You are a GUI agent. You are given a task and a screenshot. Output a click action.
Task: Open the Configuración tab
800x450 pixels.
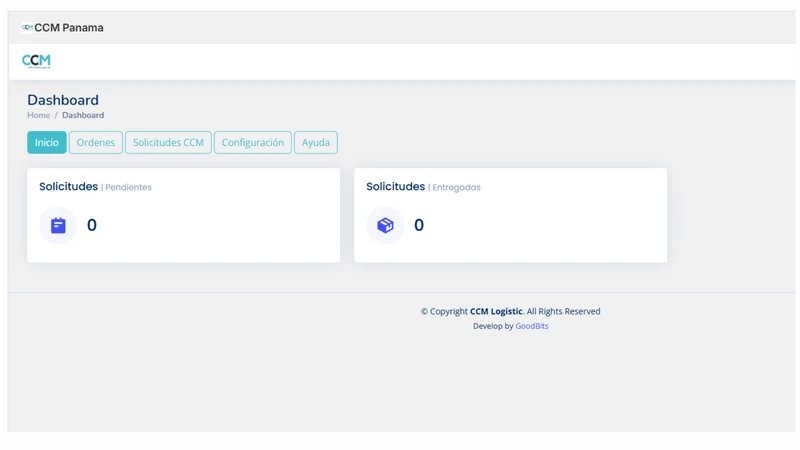(x=253, y=142)
